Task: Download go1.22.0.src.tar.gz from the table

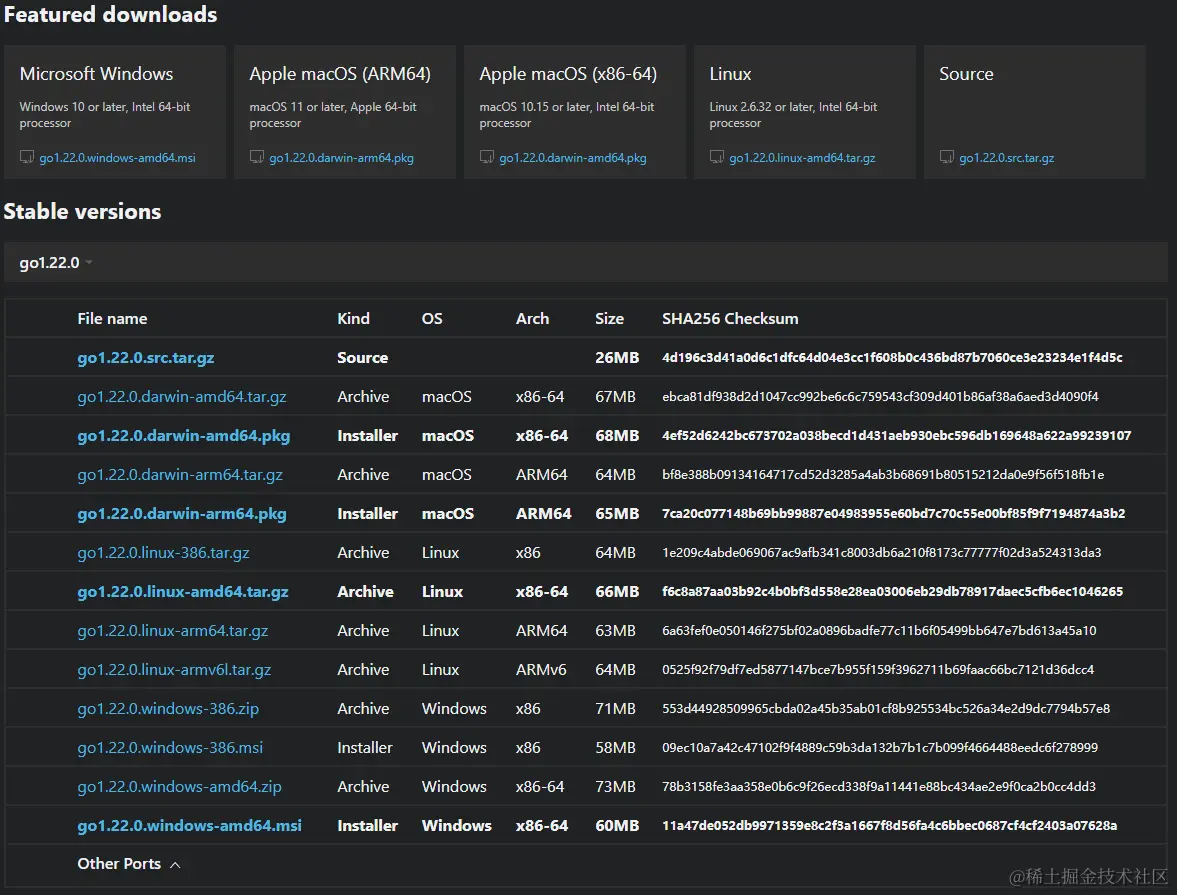Action: (x=146, y=358)
